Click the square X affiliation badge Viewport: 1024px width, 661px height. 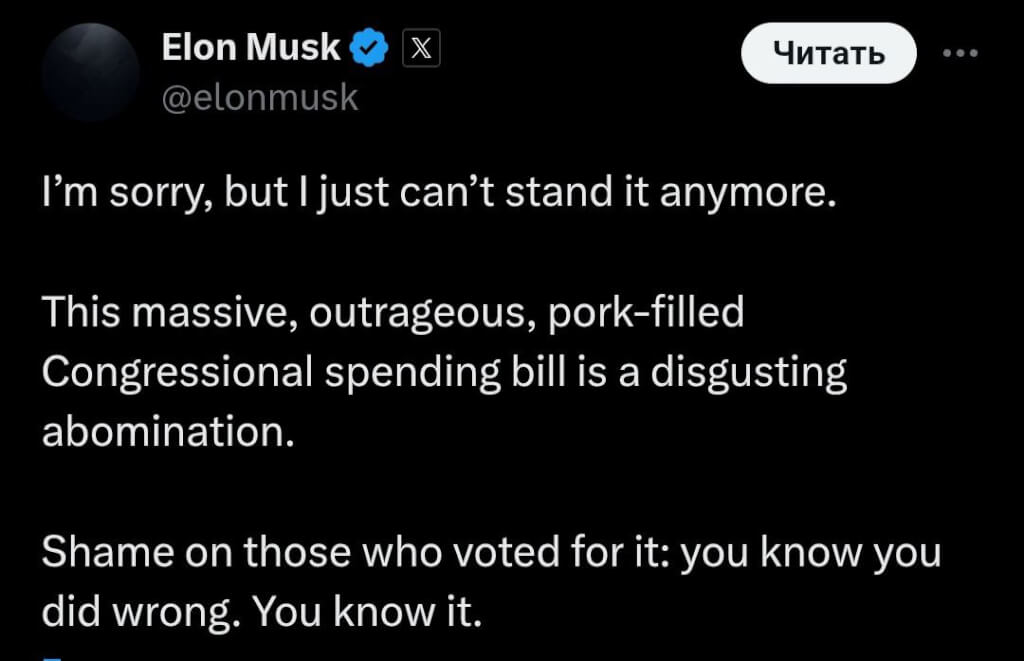click(421, 48)
